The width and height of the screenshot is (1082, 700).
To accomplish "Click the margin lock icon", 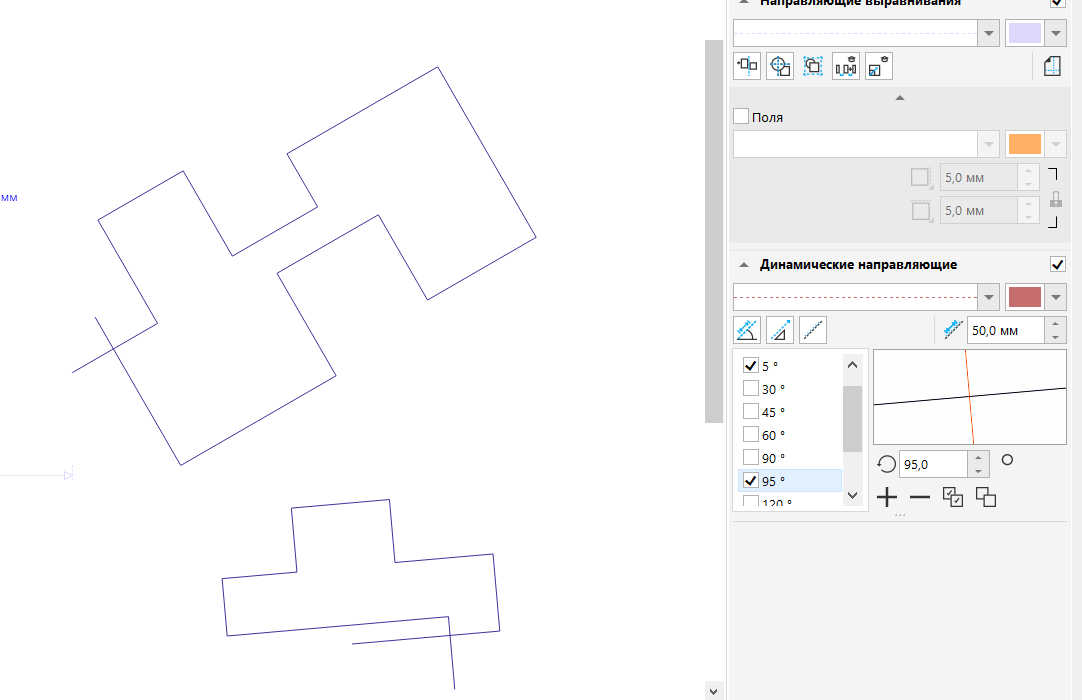I will (x=1055, y=199).
